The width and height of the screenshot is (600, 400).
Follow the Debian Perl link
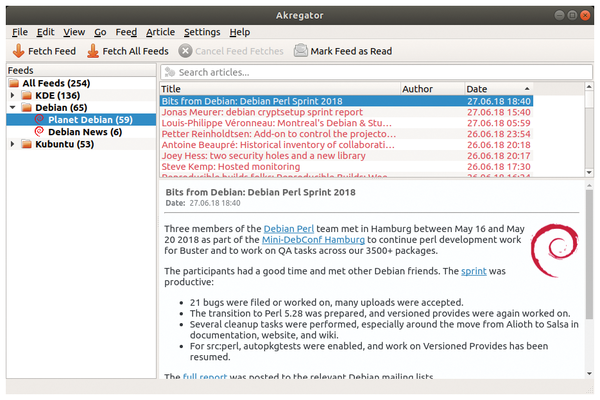[289, 229]
